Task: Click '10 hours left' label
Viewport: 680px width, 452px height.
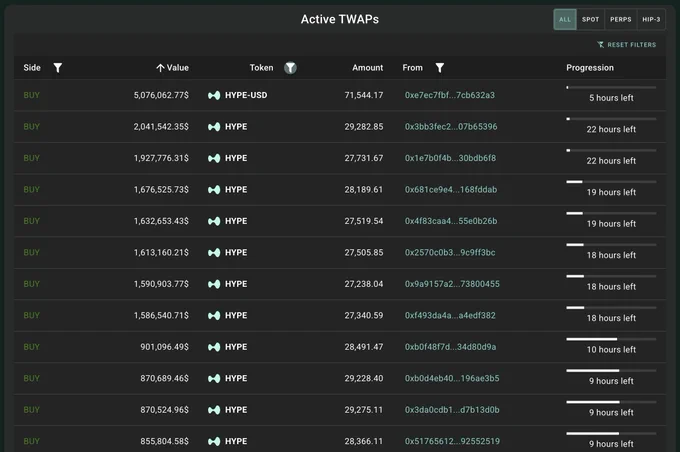Action: pyautogui.click(x=611, y=350)
